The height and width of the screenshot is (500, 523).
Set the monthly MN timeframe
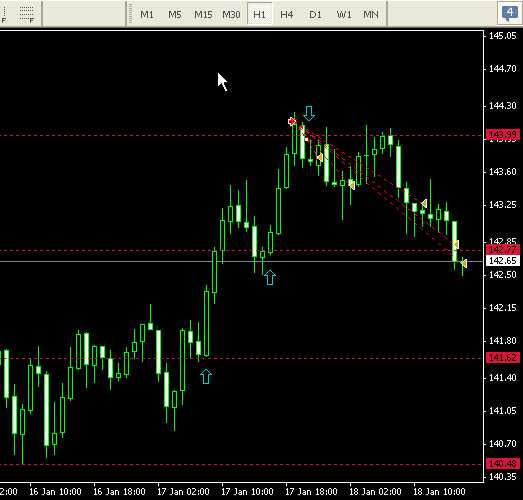pos(371,15)
